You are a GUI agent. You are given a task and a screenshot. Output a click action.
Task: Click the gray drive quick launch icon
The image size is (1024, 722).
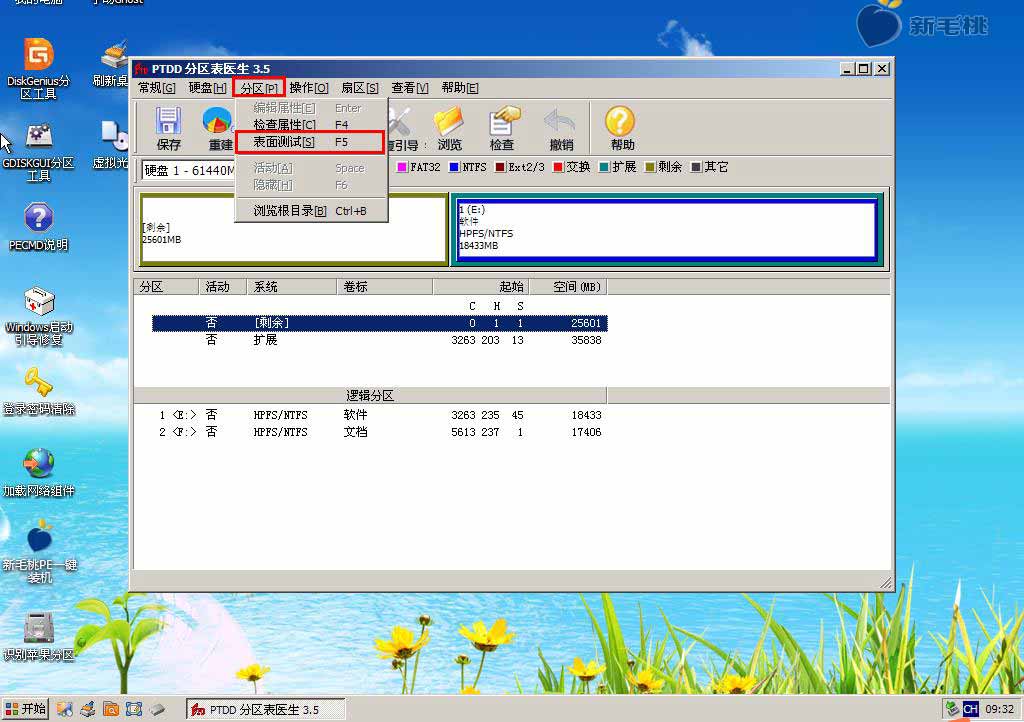pyautogui.click(x=157, y=709)
